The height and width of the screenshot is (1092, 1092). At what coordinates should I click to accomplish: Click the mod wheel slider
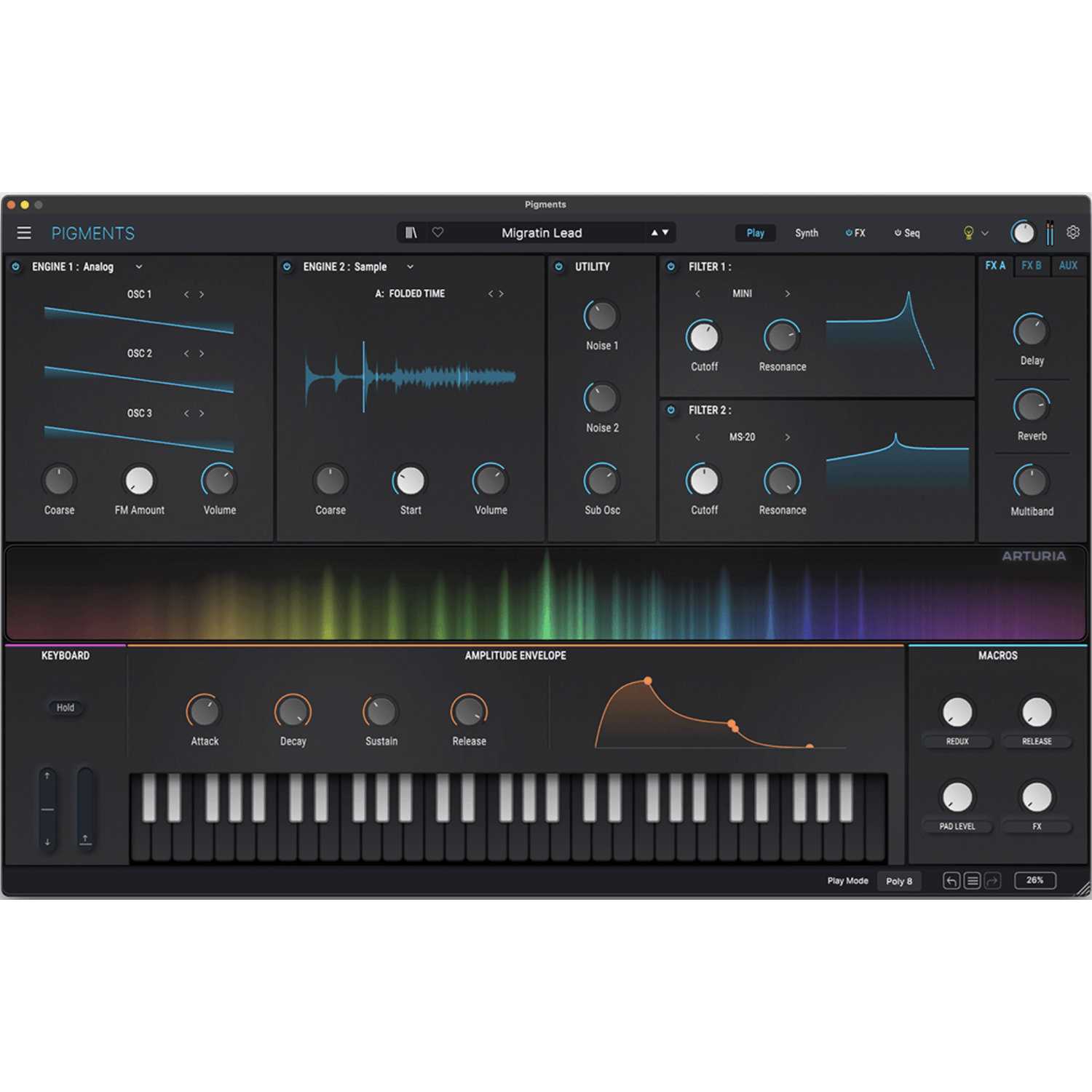coord(85,809)
